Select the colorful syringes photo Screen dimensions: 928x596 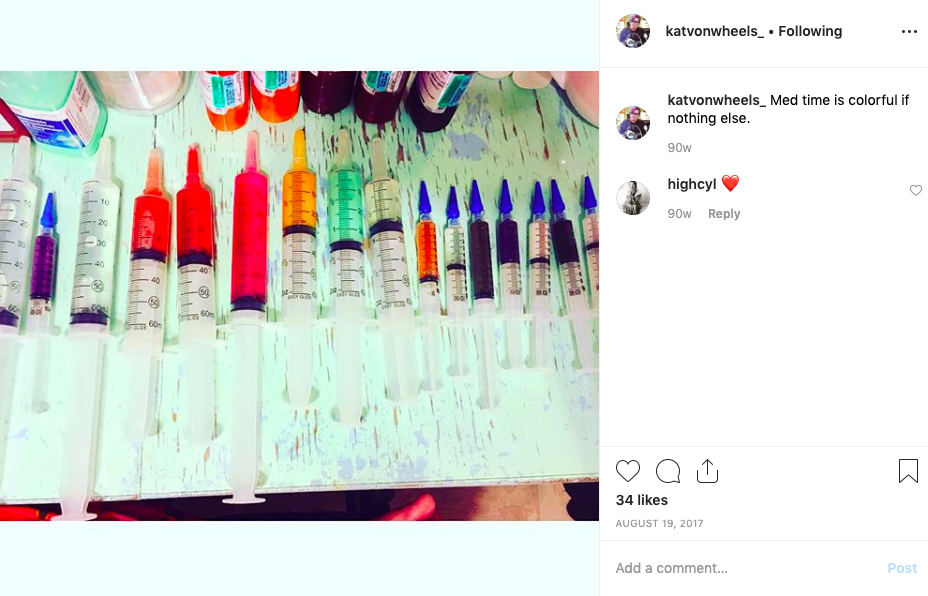[299, 296]
